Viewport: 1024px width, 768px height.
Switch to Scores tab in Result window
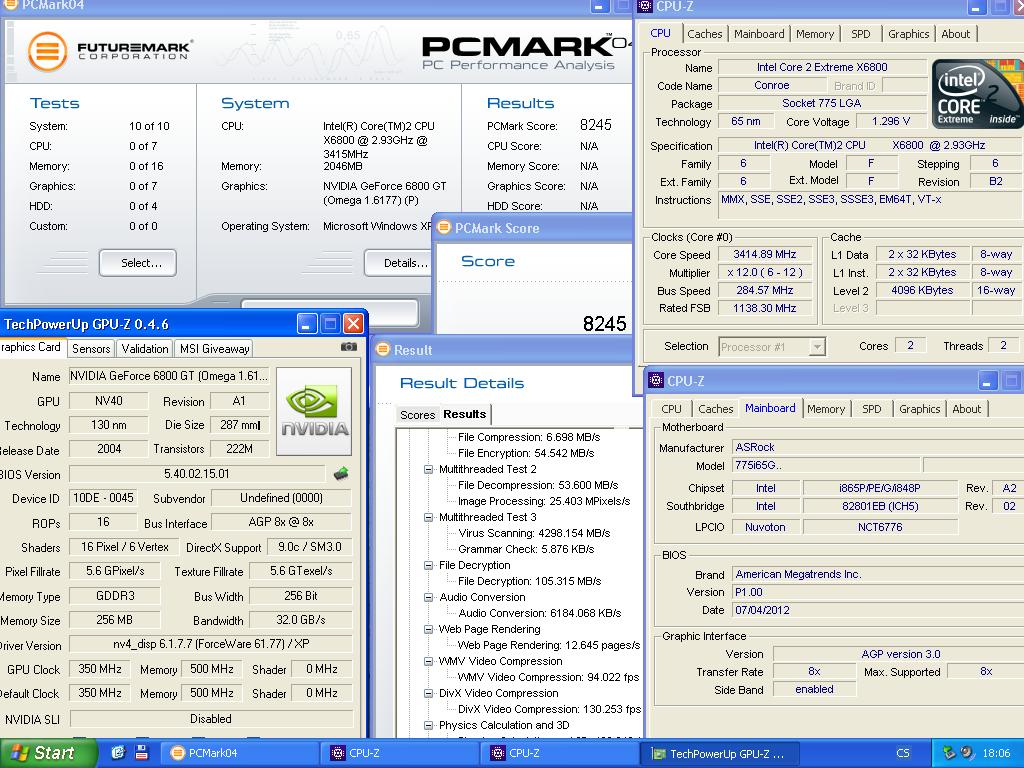417,415
